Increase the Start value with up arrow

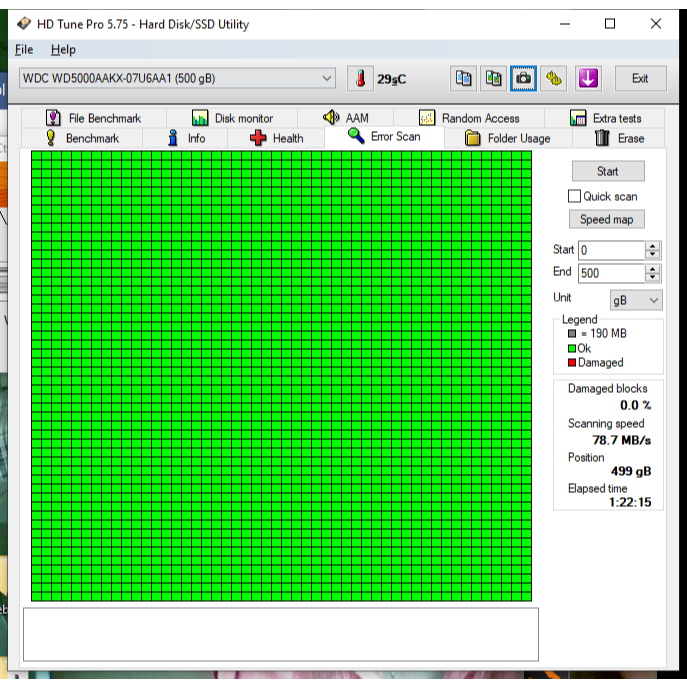[653, 246]
